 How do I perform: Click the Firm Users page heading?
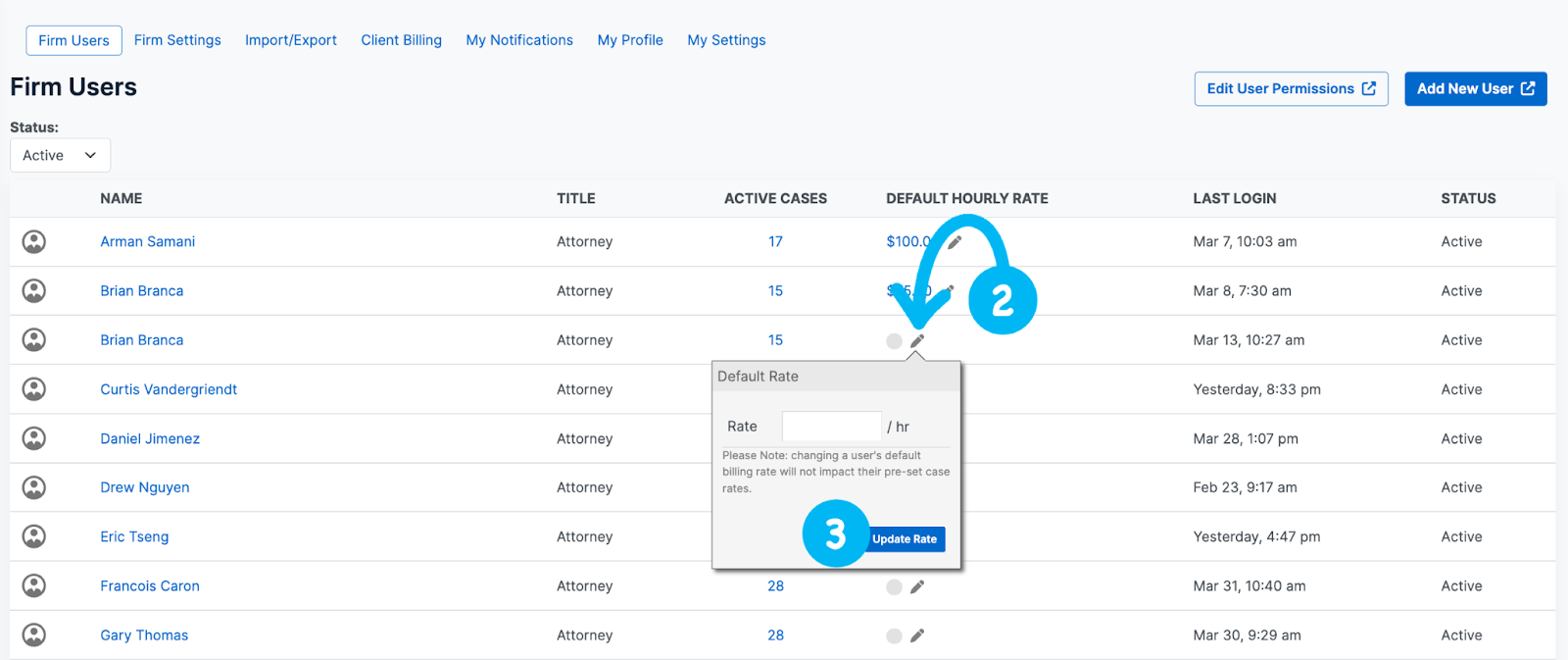pyautogui.click(x=73, y=87)
